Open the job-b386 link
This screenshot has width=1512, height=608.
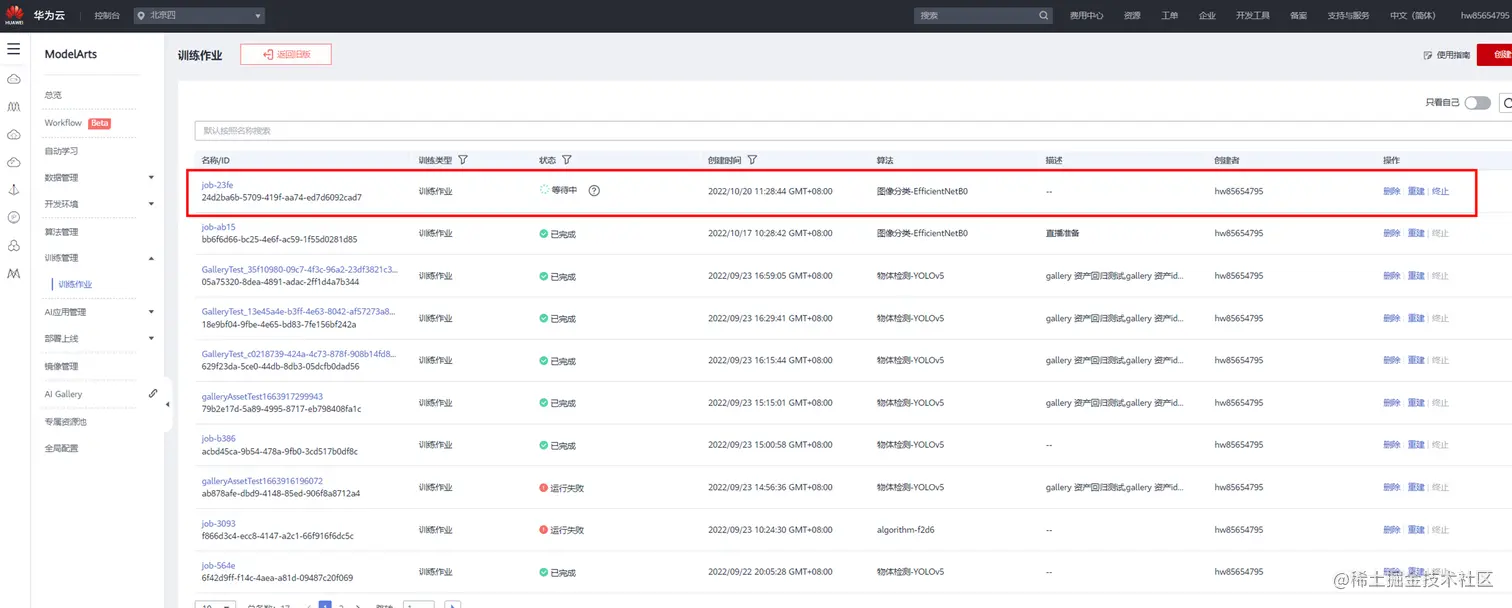(x=218, y=439)
